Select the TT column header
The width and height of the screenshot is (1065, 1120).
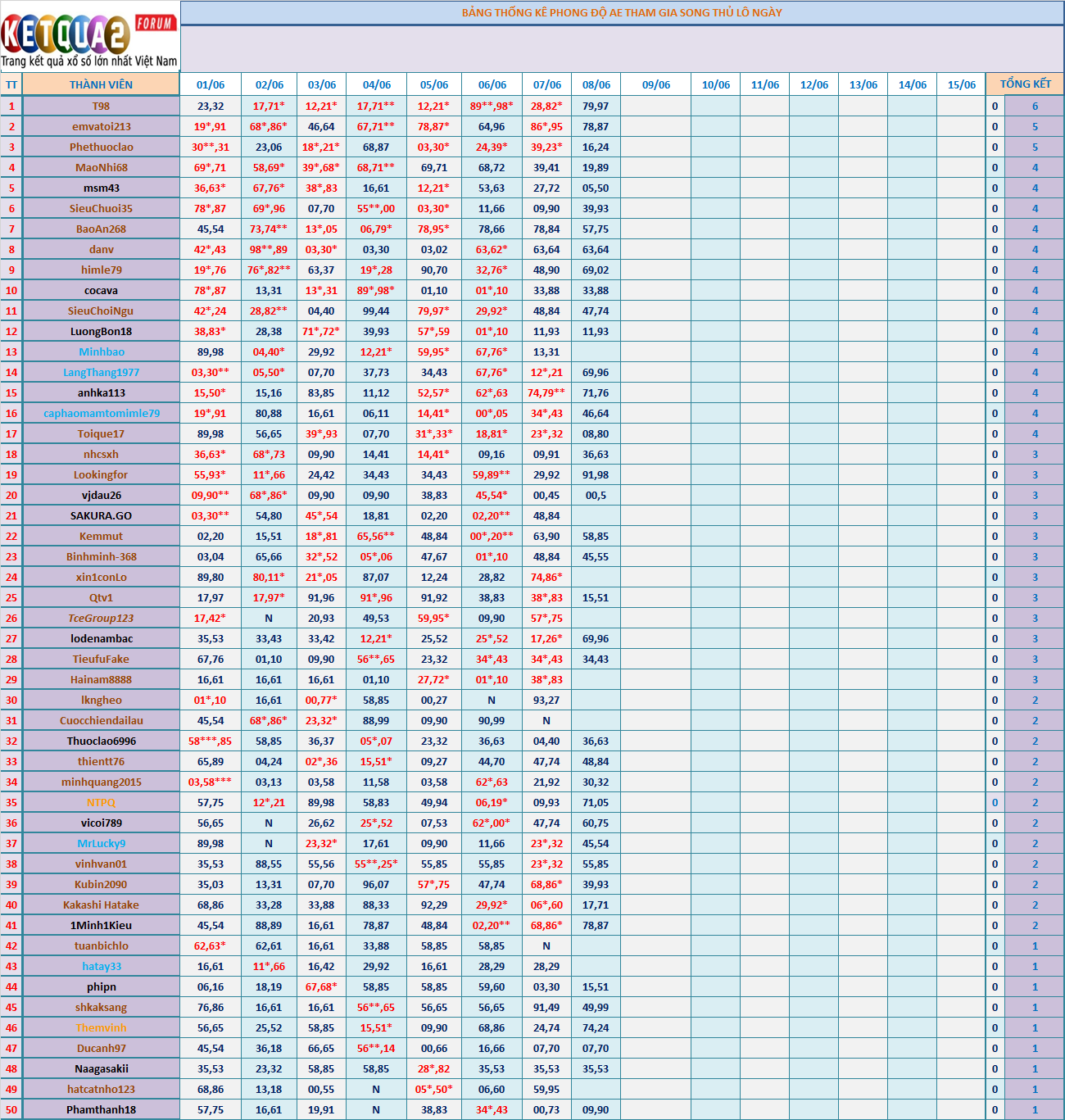[11, 84]
